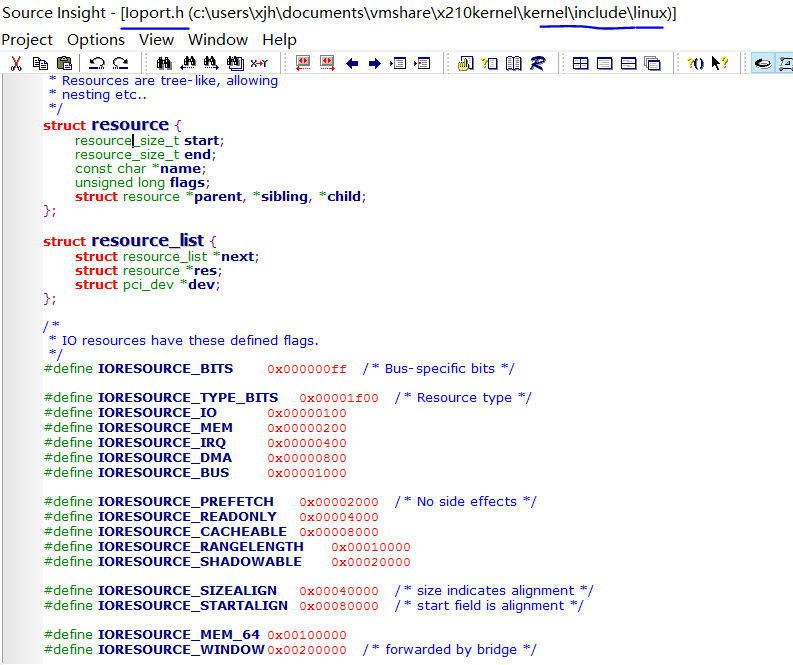Viewport: 793px width, 665px height.
Task: Open the Help menu
Action: click(x=279, y=39)
